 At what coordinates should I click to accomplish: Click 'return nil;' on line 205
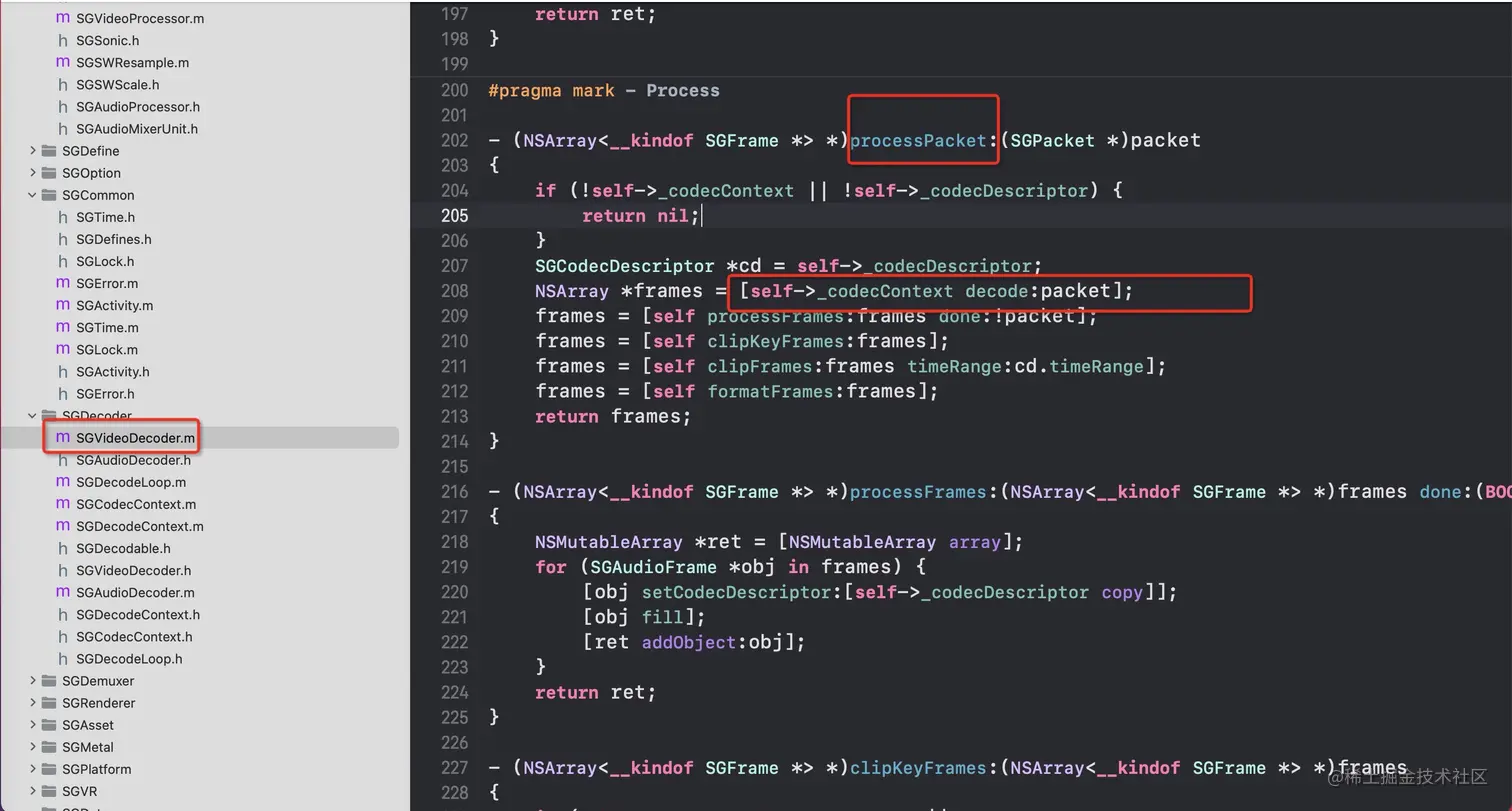[640, 215]
